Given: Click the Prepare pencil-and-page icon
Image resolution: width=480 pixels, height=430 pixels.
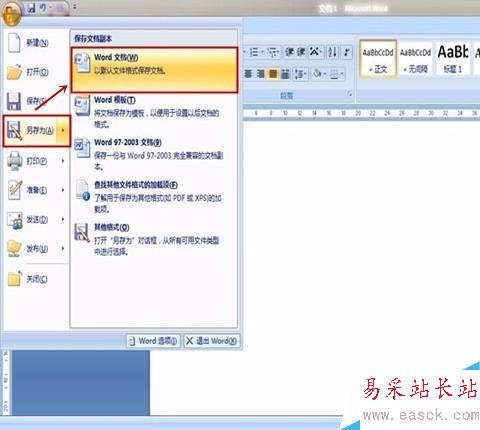Looking at the screenshot, I should click(15, 190).
